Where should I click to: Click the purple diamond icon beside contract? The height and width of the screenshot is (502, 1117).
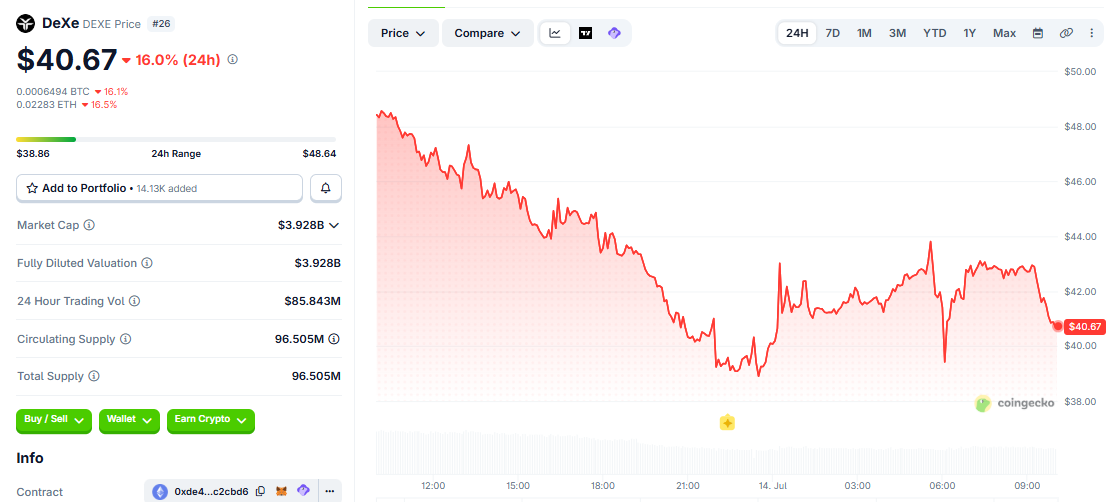click(303, 491)
